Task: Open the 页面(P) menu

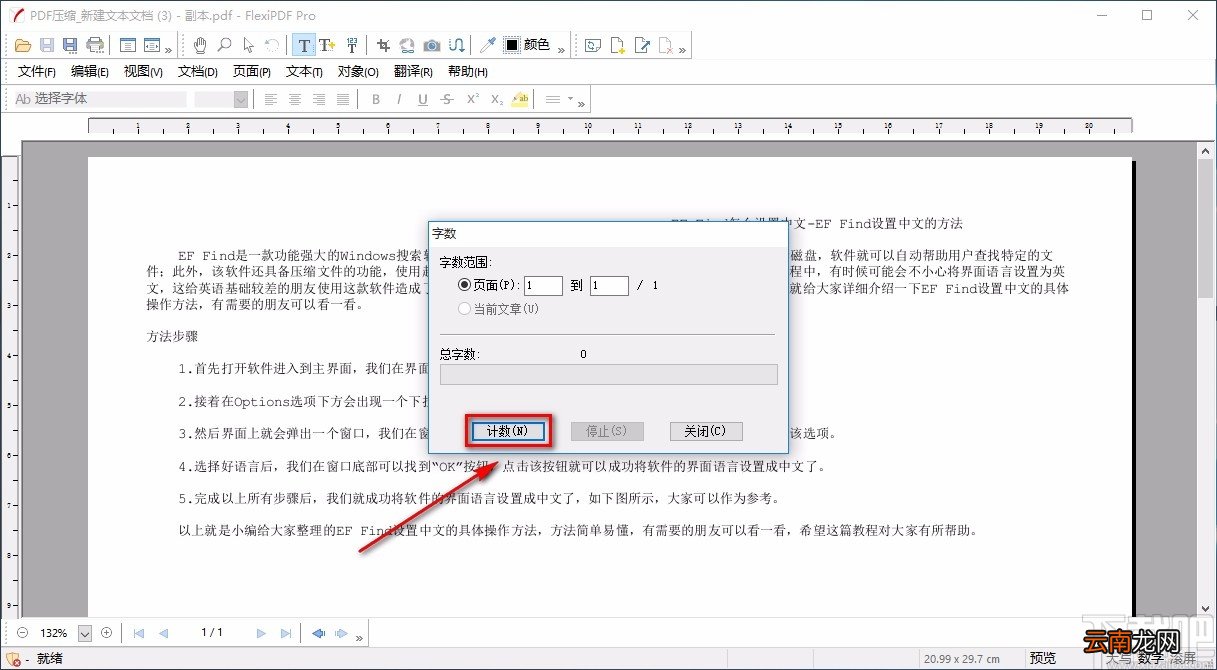Action: coord(252,72)
